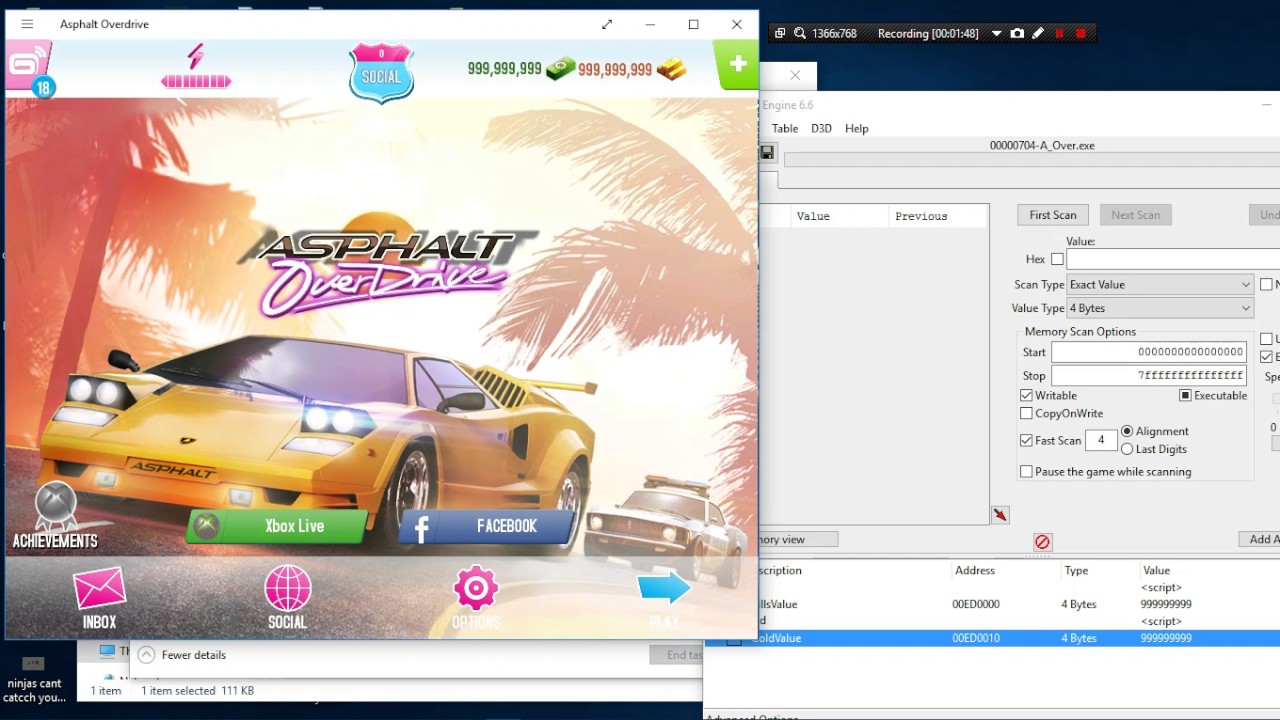Click the Type column header
Screen dimensions: 1280x720
1076,570
